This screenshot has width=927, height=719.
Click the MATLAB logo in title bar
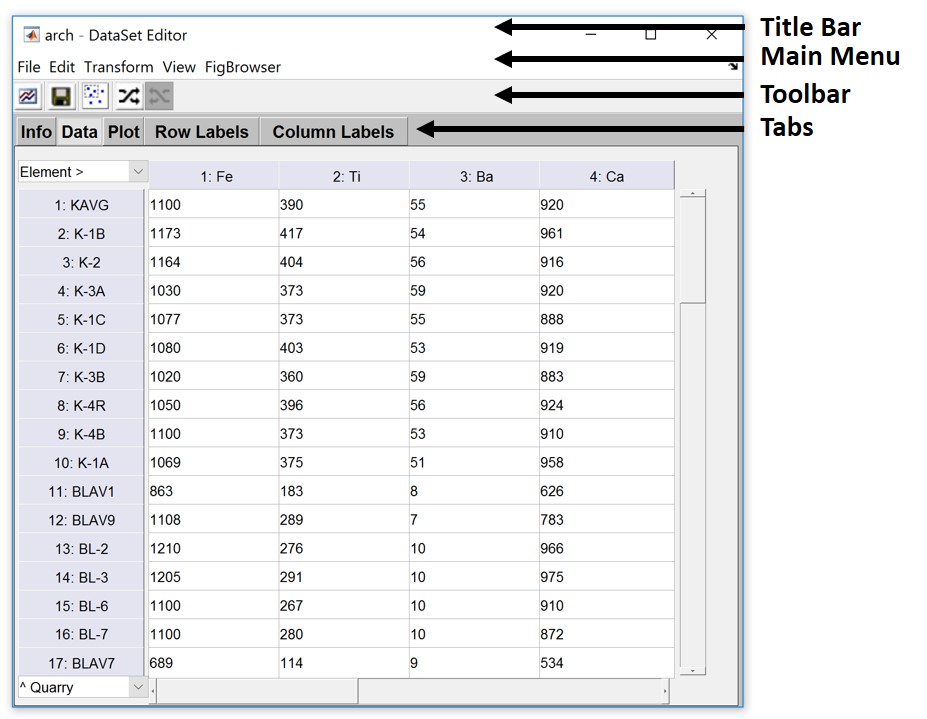tap(31, 35)
